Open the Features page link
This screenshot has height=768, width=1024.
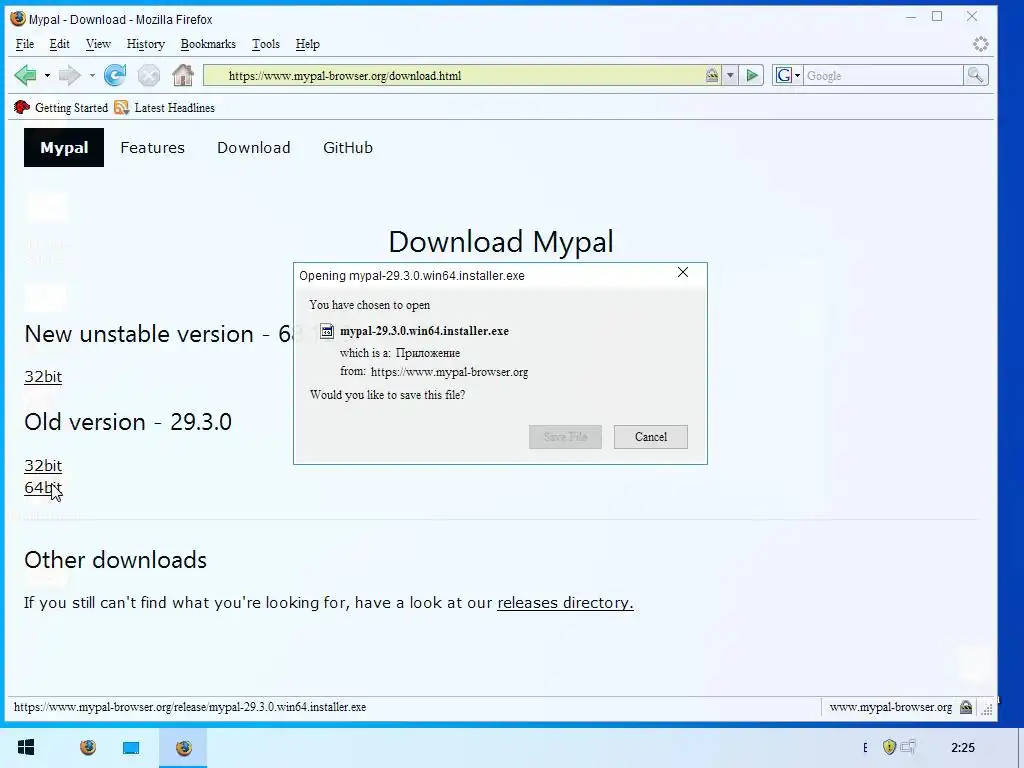coord(152,148)
